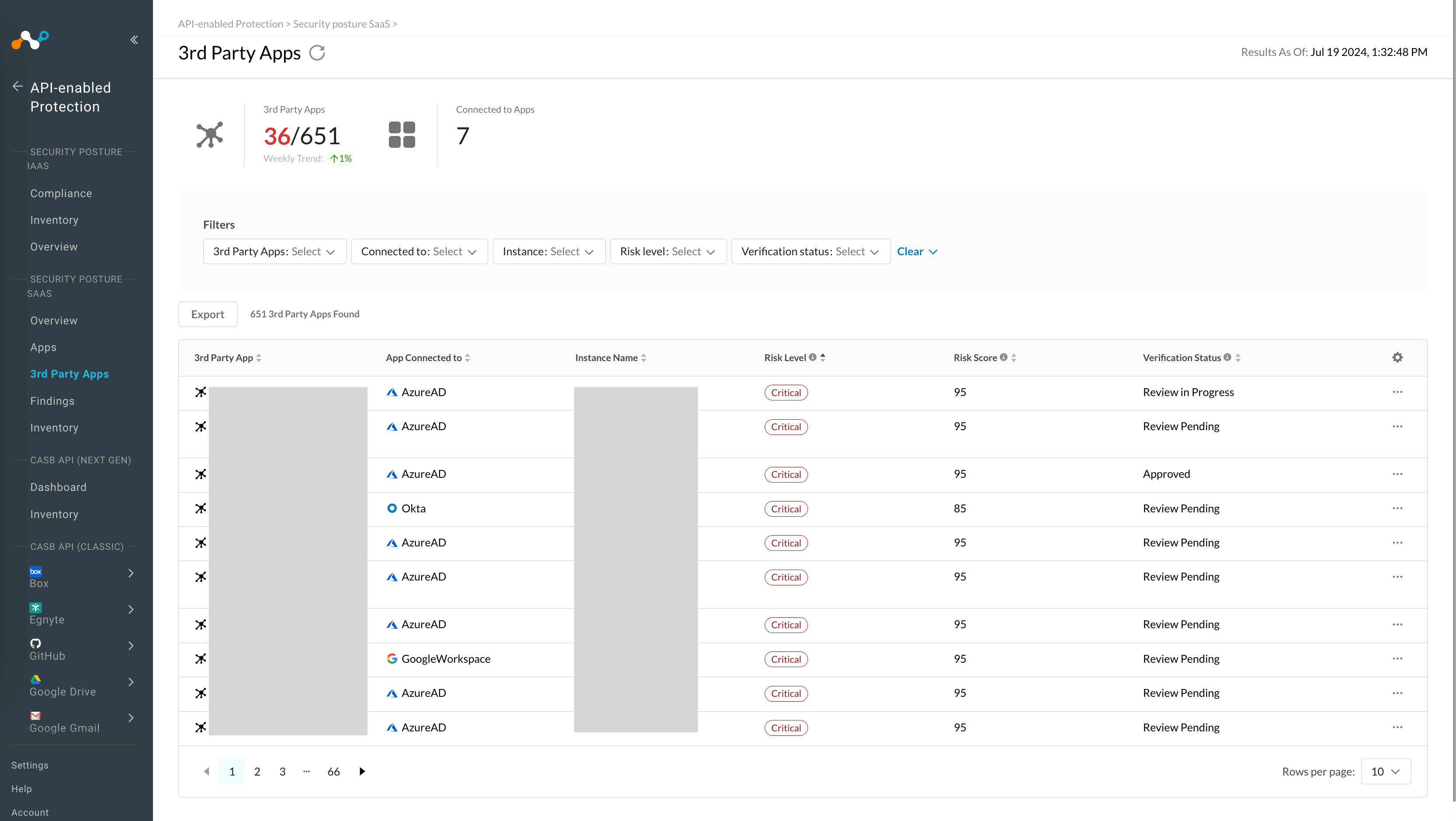Screen dimensions: 1456x821
Task: Change Rows per page dropdown
Action: 1385,772
